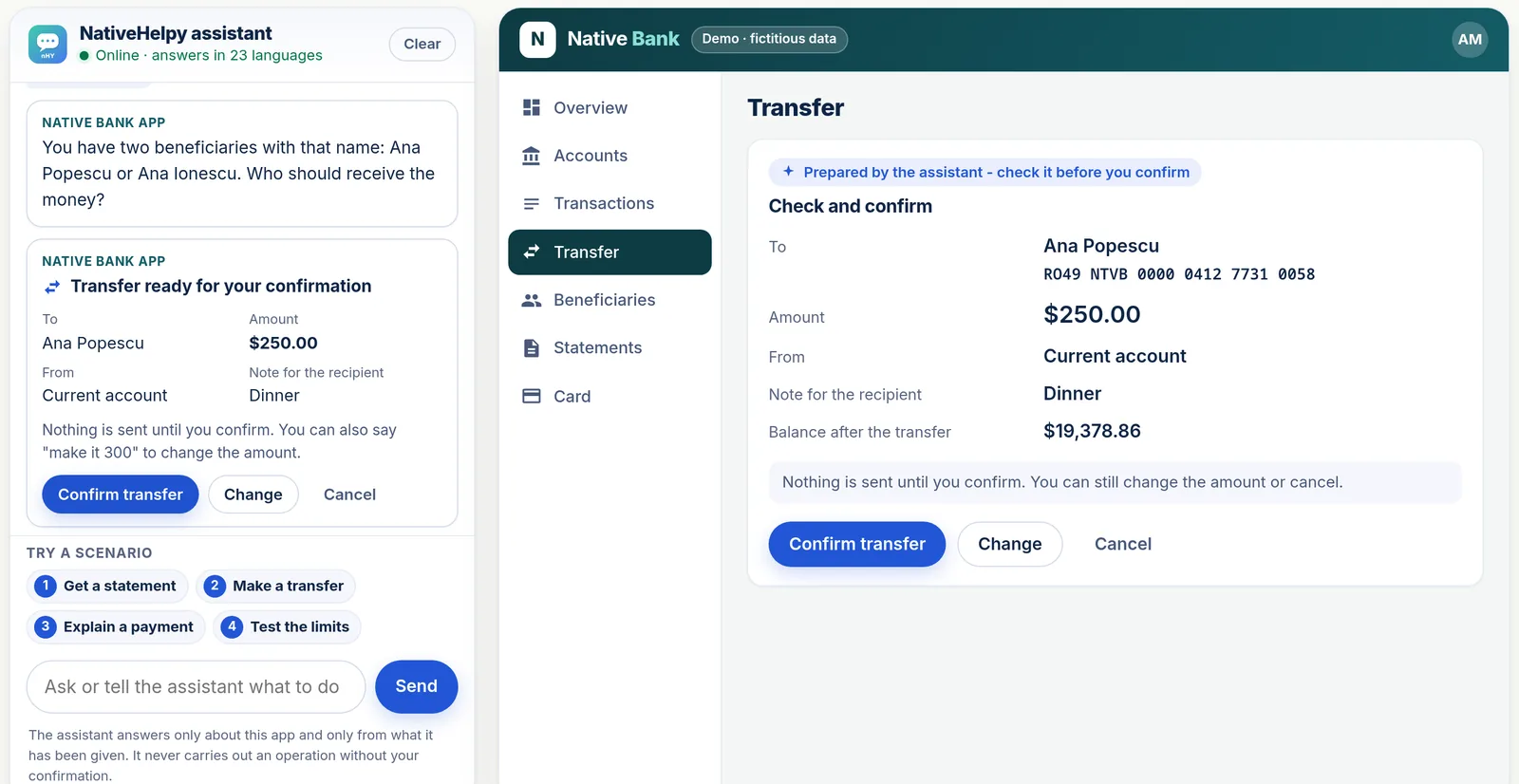
Task: Clear the assistant conversation
Action: pyautogui.click(x=422, y=44)
